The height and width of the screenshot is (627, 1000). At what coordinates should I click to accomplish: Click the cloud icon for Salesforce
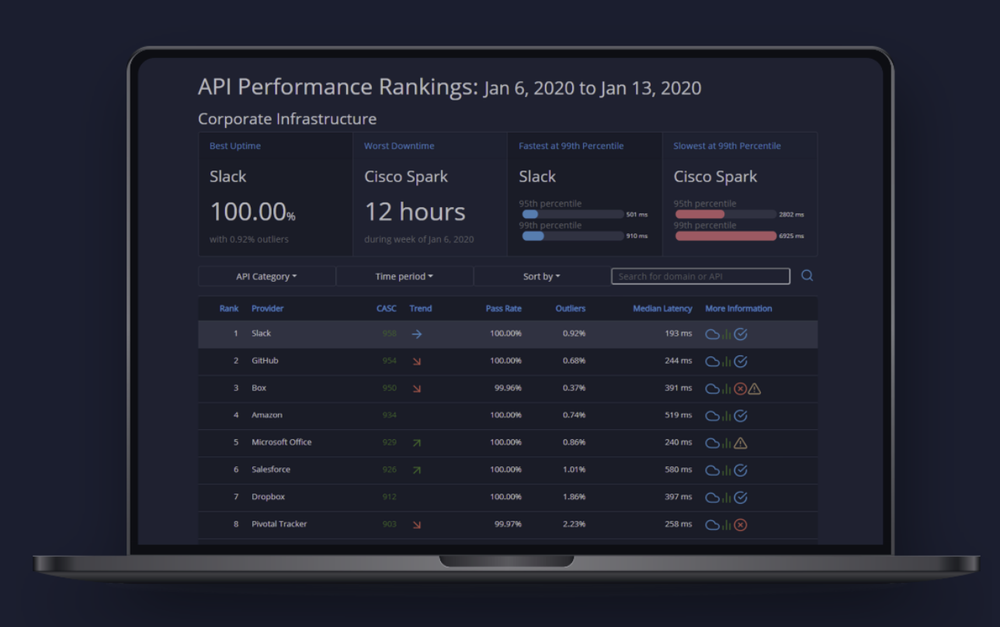click(x=711, y=469)
